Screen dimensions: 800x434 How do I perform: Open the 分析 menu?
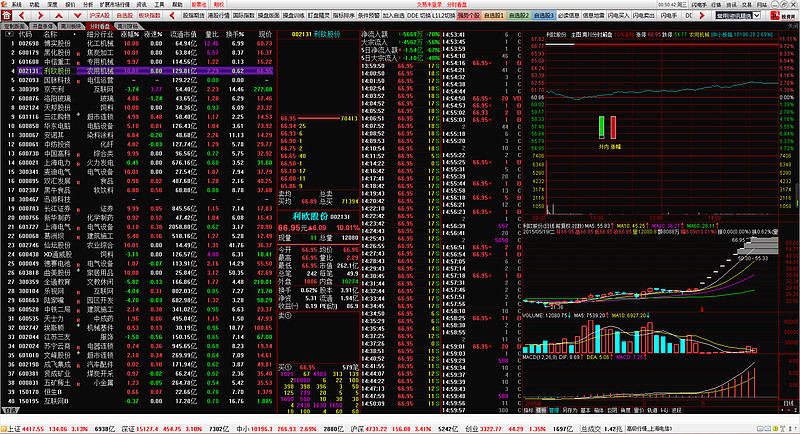pyautogui.click(x=88, y=4)
